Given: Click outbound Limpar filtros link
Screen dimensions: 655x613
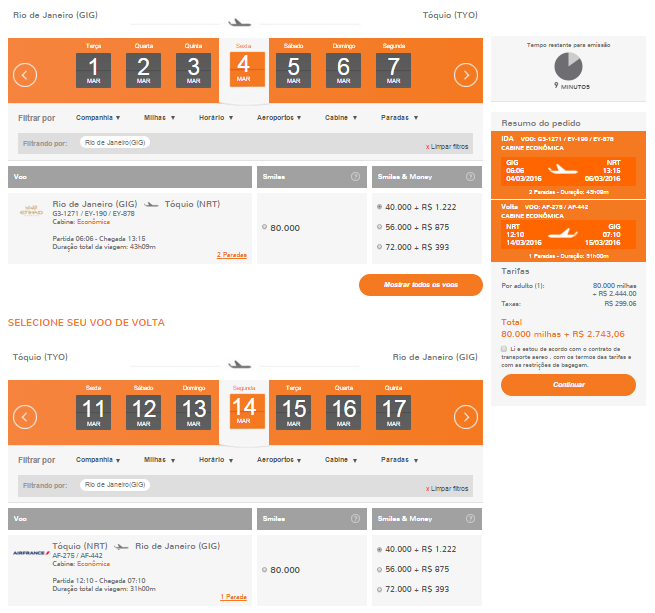Looking at the screenshot, I should [x=447, y=146].
